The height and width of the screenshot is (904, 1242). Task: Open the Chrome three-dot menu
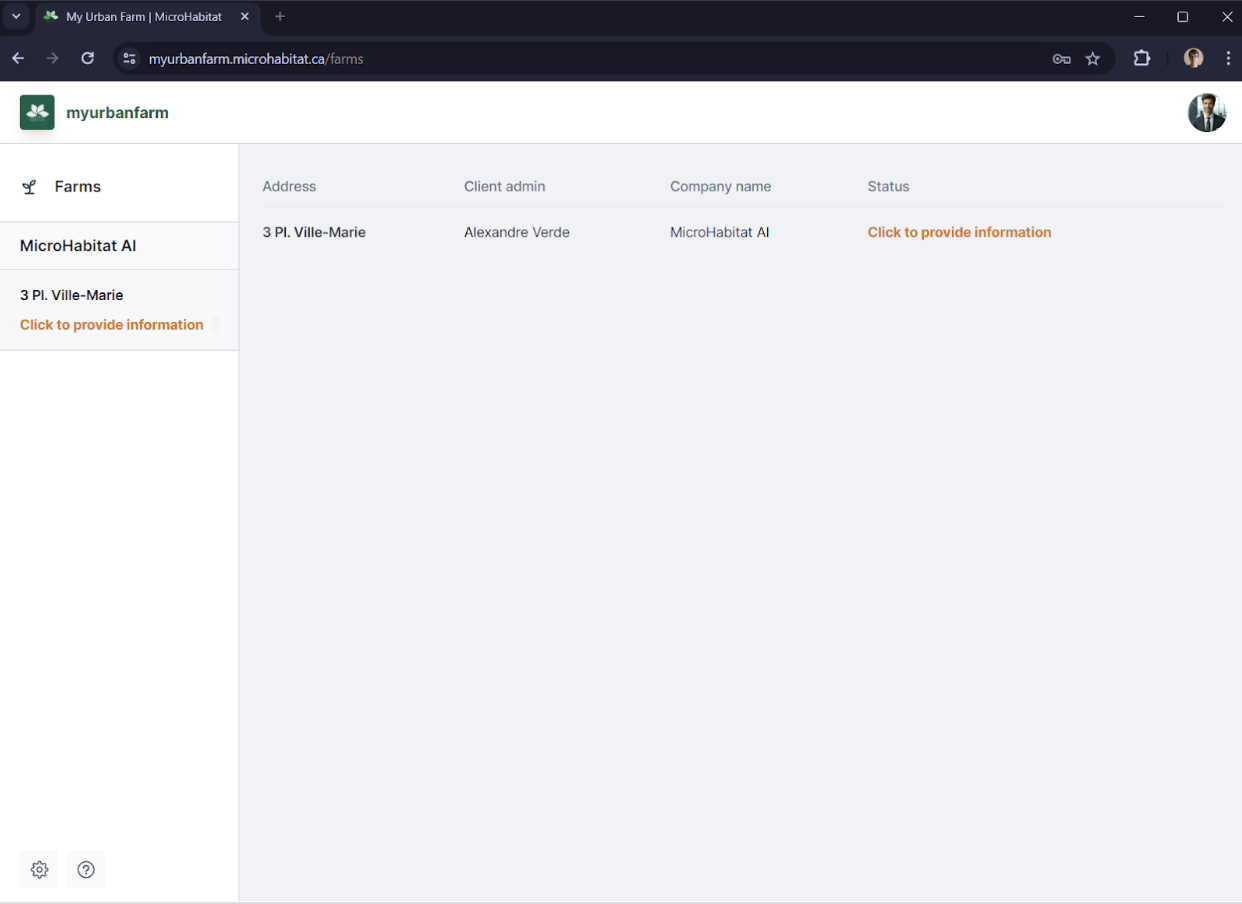click(x=1228, y=58)
